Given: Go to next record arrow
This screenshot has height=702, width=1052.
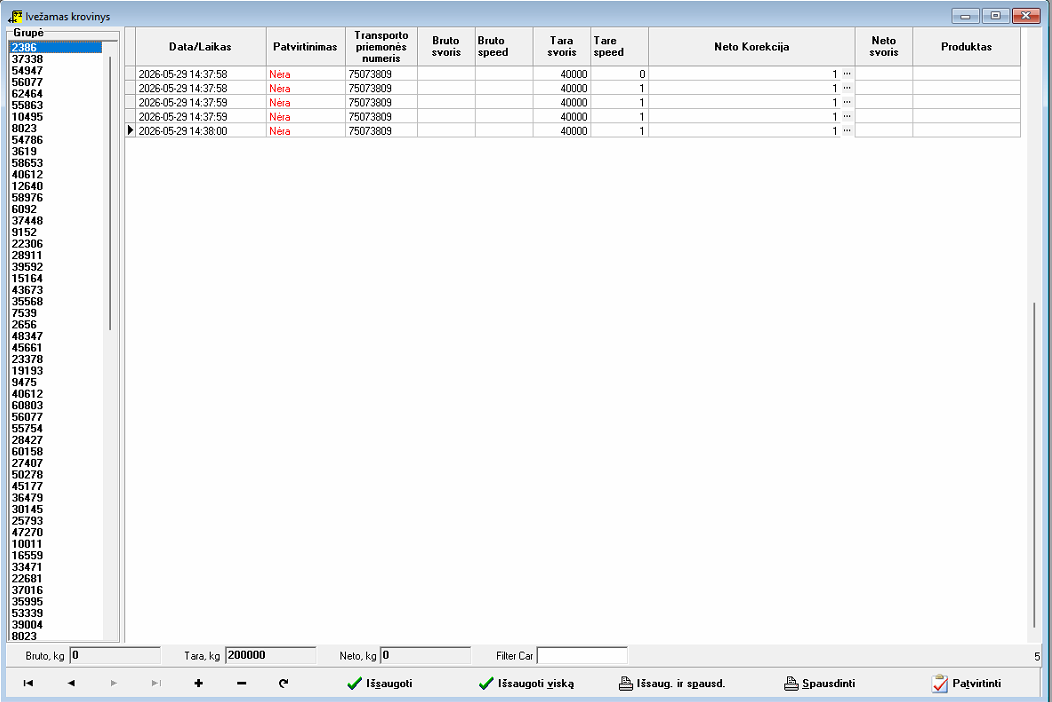Looking at the screenshot, I should pos(113,683).
